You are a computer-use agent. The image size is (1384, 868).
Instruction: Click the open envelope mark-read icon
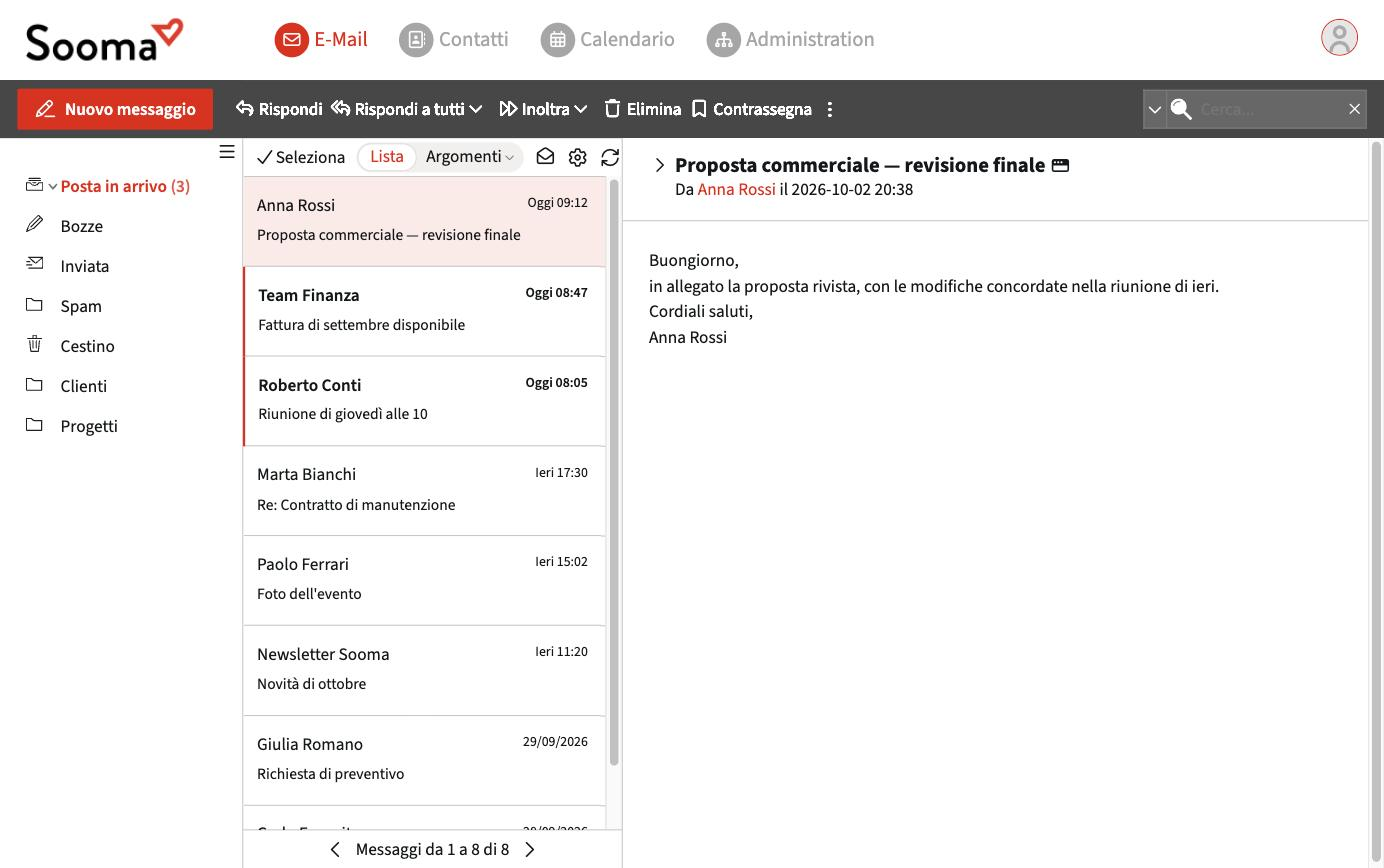coord(545,157)
